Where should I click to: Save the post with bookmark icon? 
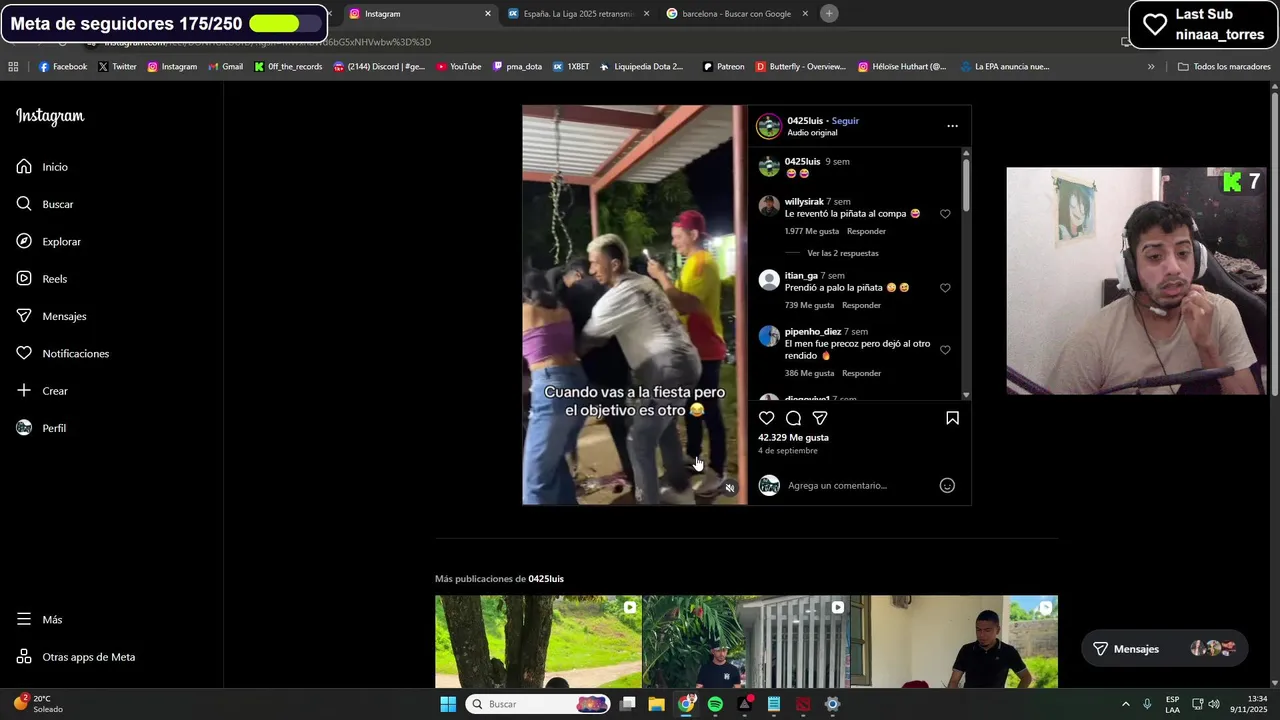coord(952,418)
